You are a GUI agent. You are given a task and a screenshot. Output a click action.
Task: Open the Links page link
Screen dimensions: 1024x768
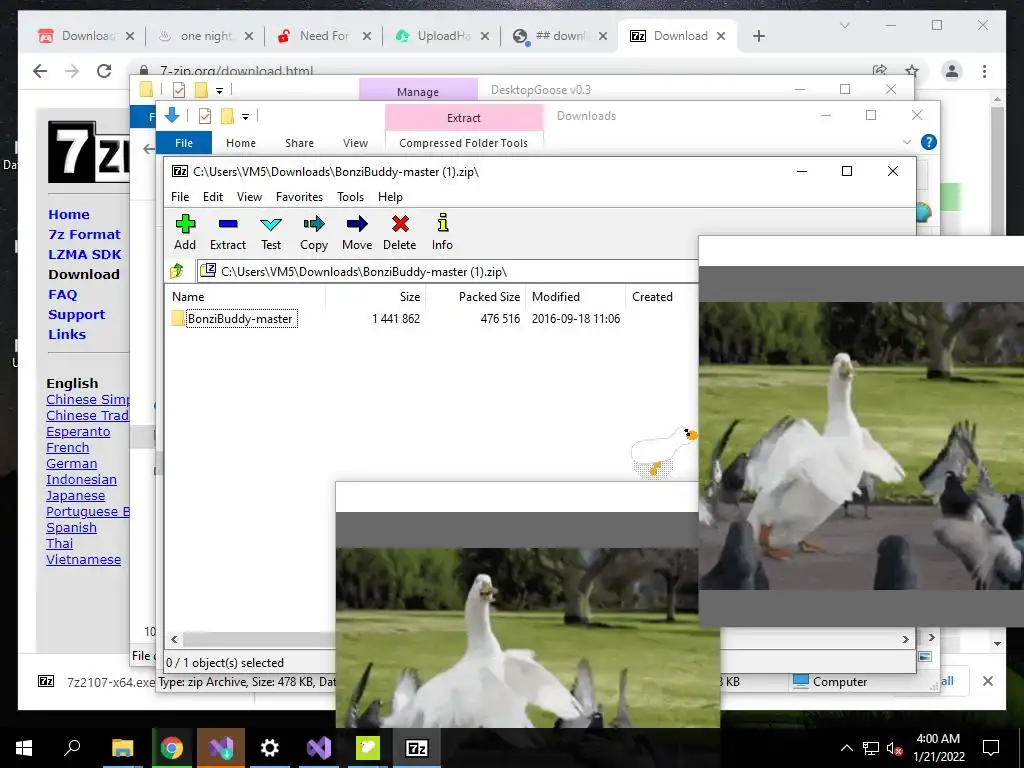coord(67,334)
